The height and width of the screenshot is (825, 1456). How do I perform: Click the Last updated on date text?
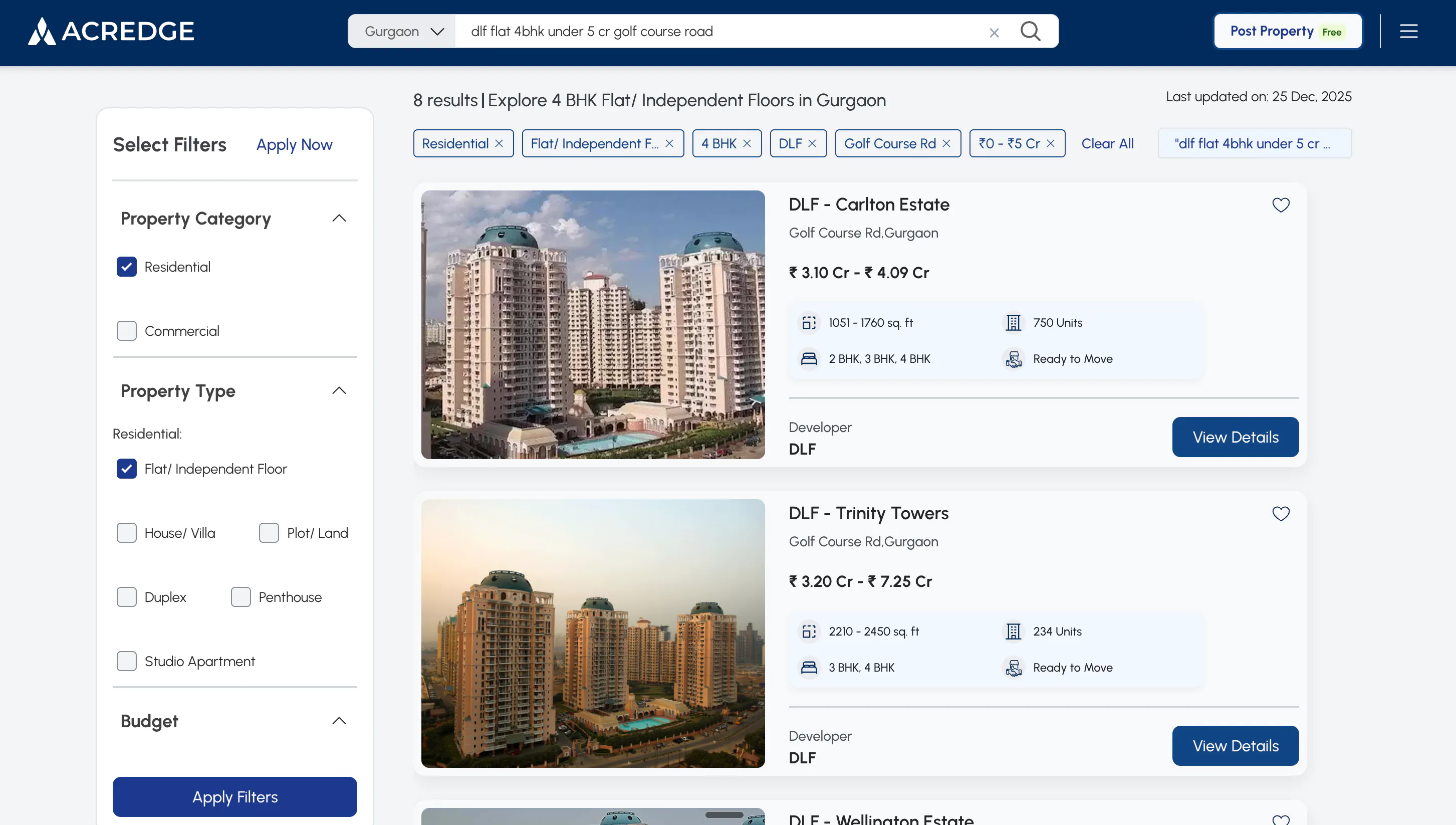1259,97
